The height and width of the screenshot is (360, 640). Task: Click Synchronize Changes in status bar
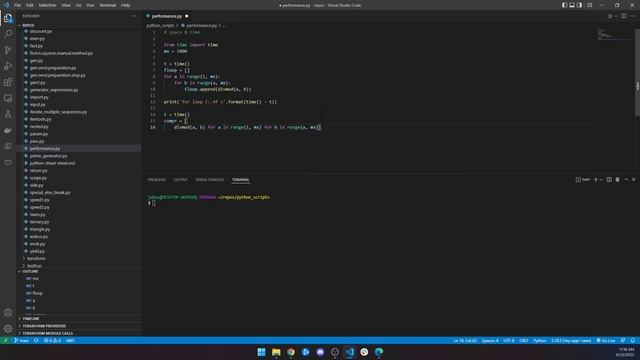click(36, 340)
